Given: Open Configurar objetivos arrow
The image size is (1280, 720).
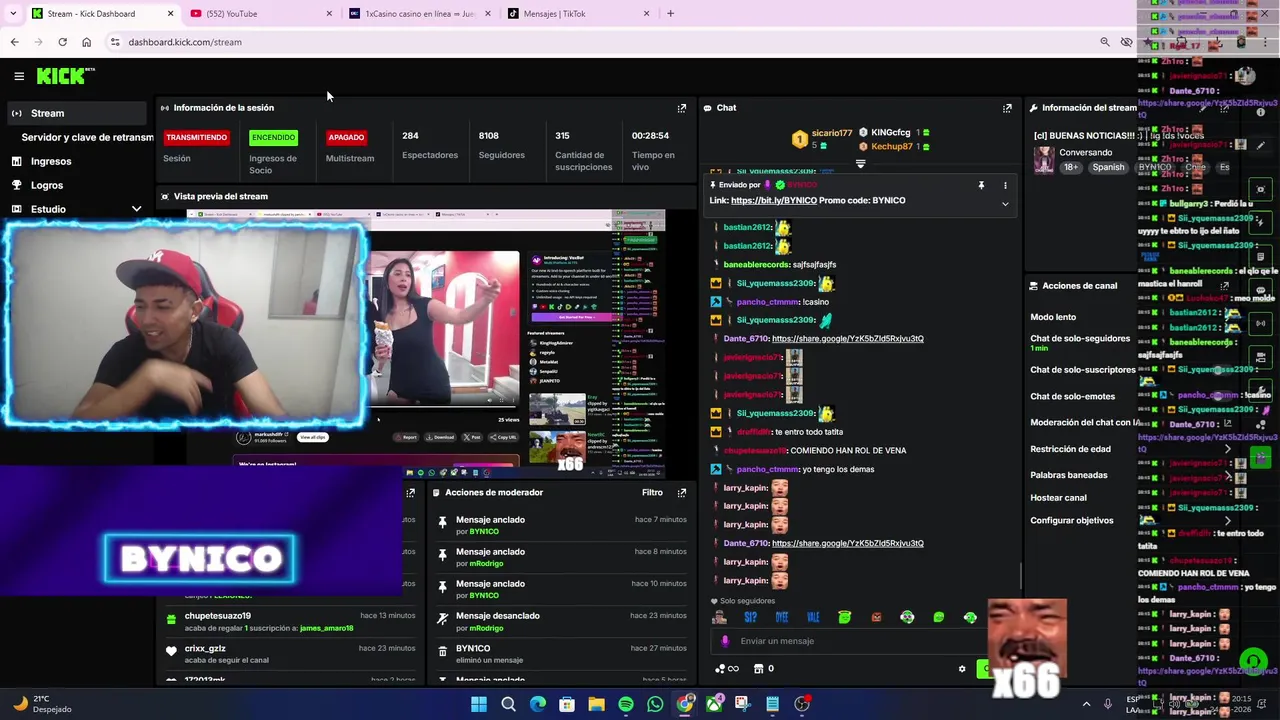Looking at the screenshot, I should (1227, 521).
